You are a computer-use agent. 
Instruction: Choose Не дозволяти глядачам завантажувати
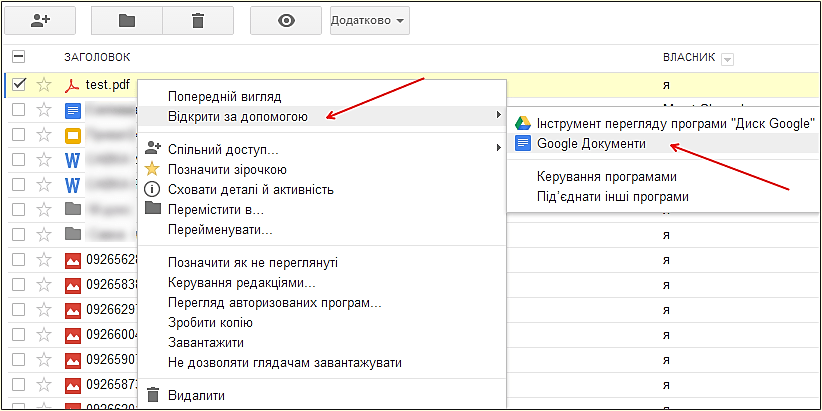click(x=321, y=363)
